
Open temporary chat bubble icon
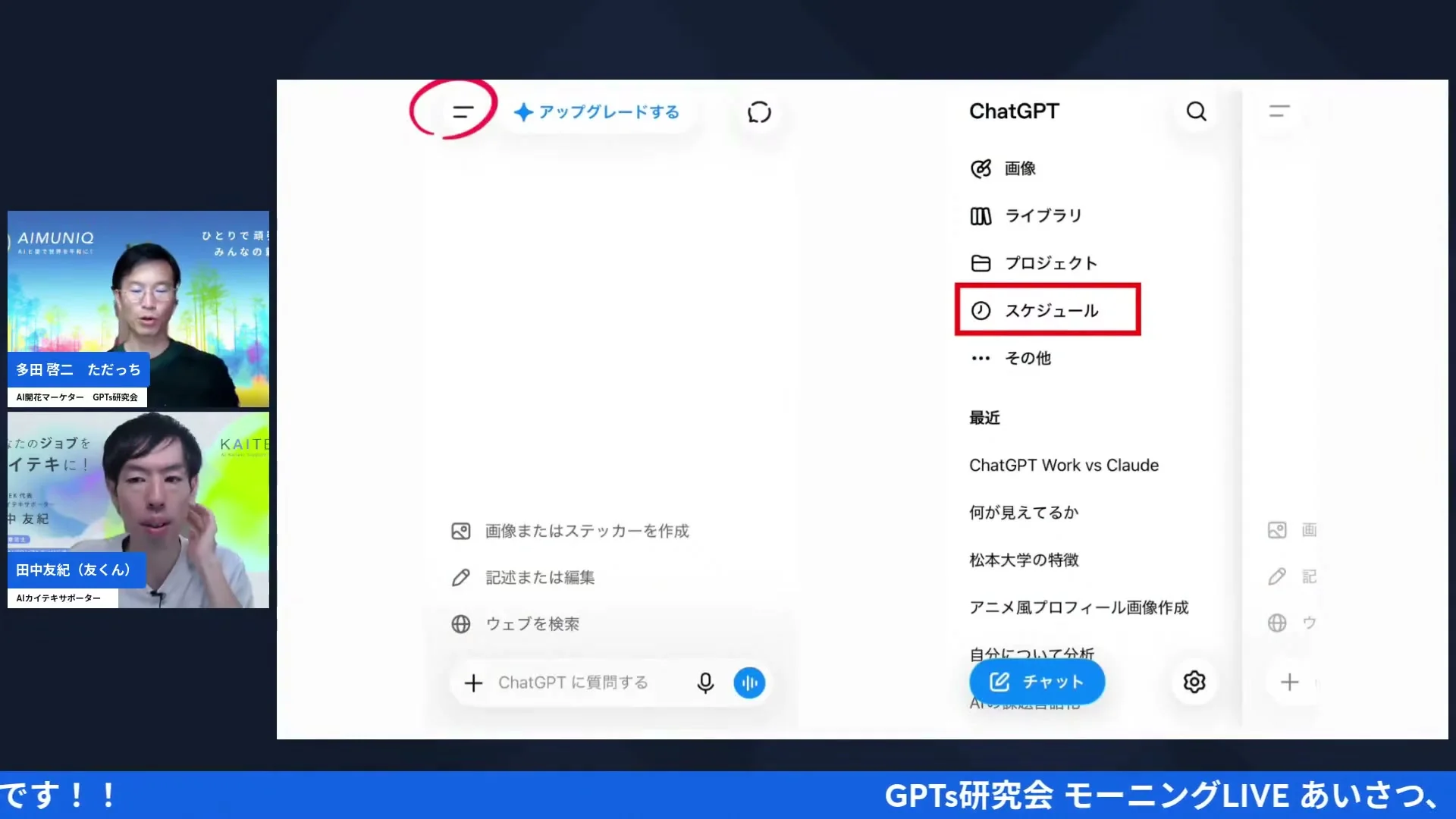point(759,112)
